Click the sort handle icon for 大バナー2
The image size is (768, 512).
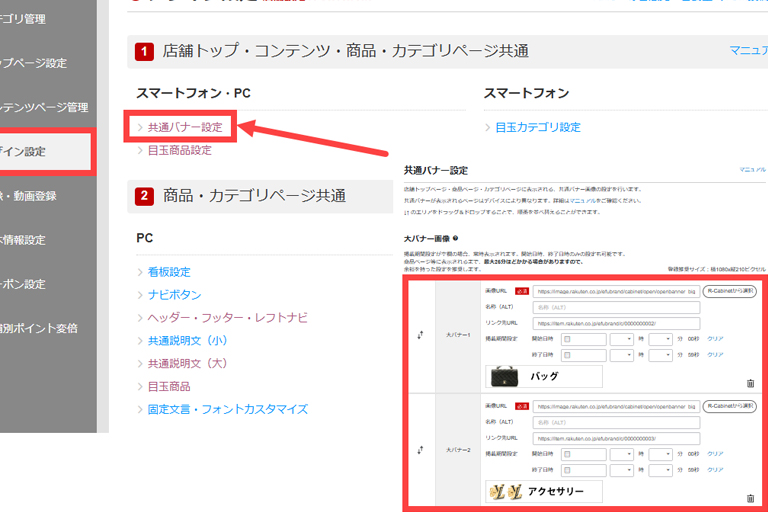click(420, 450)
